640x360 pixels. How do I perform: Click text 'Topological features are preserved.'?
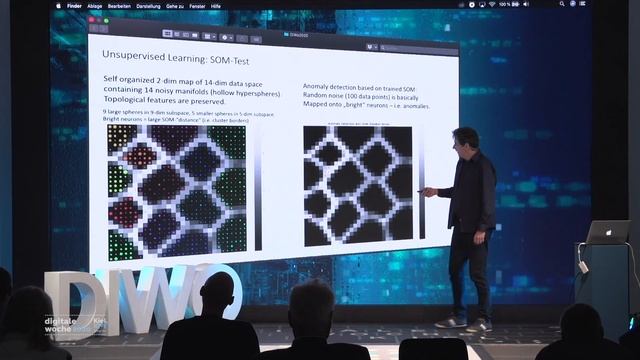[x=164, y=100]
